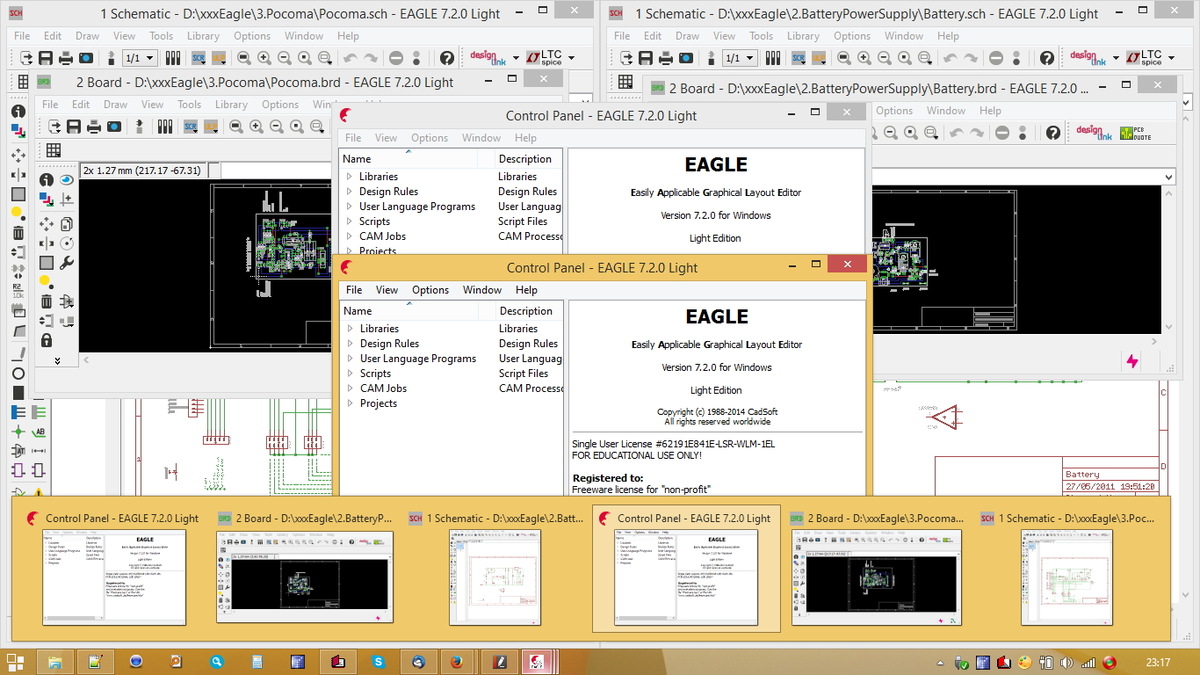Open File menu in front Control Panel

coord(354,290)
